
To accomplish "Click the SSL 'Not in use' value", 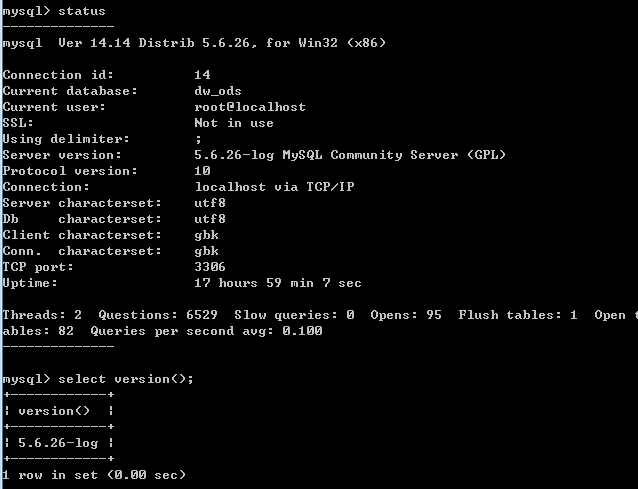I will click(x=234, y=123).
